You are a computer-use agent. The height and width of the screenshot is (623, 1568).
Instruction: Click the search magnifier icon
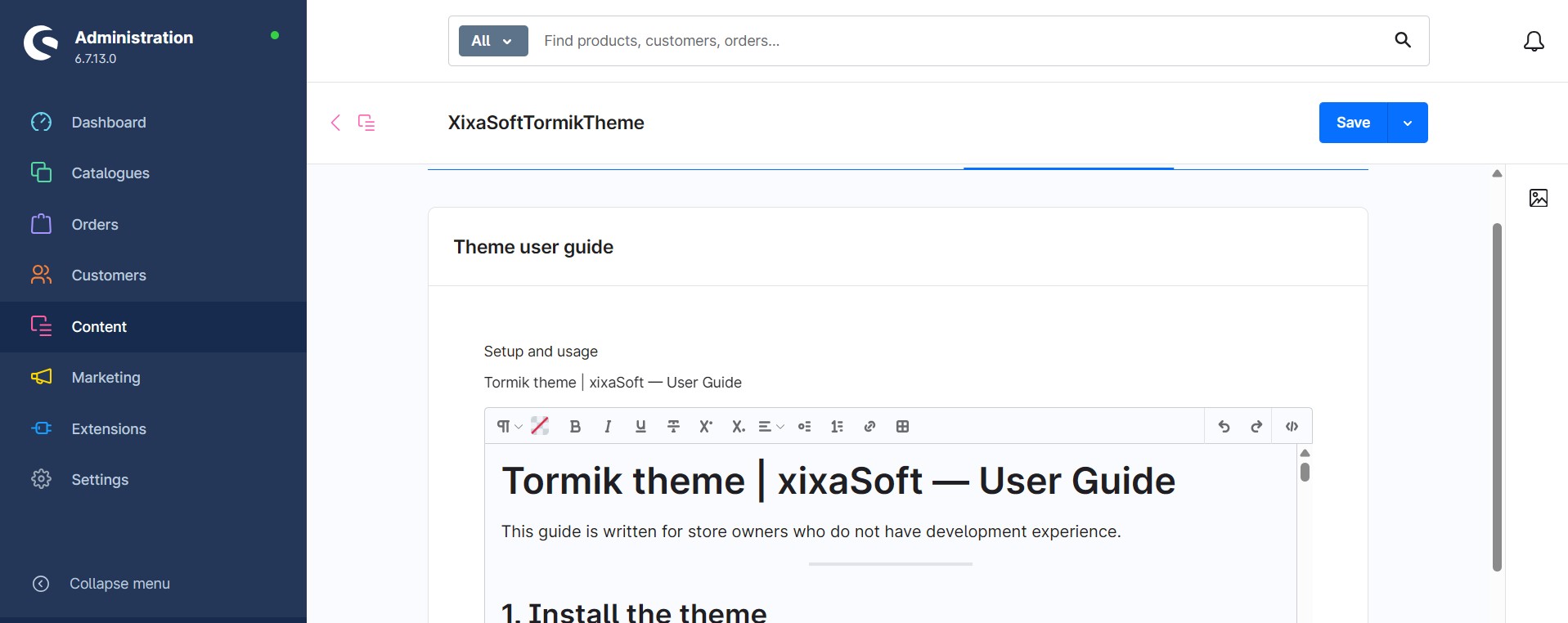click(x=1403, y=40)
